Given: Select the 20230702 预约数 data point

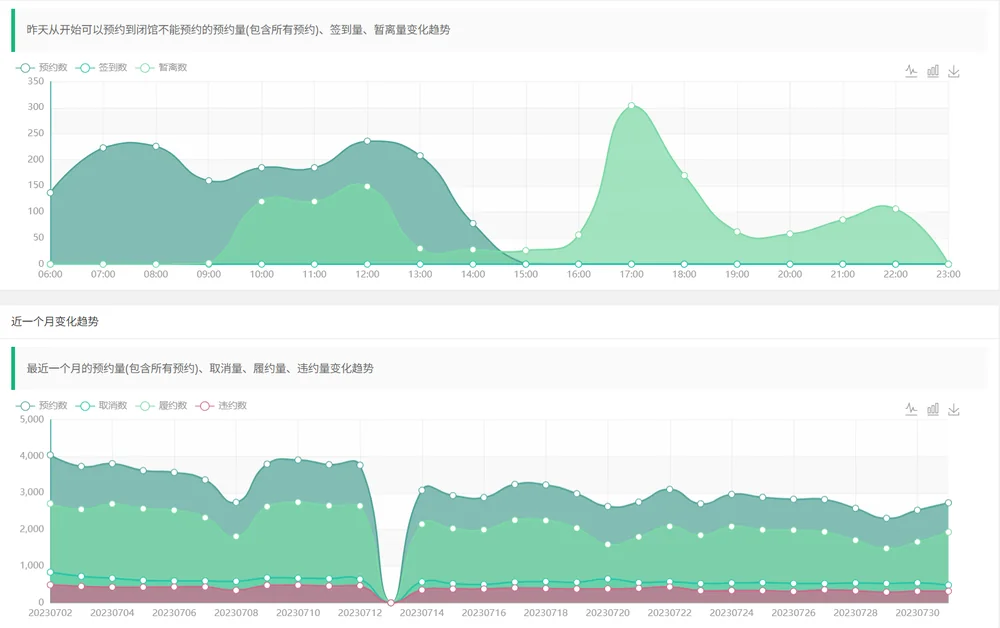Looking at the screenshot, I should (x=50, y=455).
